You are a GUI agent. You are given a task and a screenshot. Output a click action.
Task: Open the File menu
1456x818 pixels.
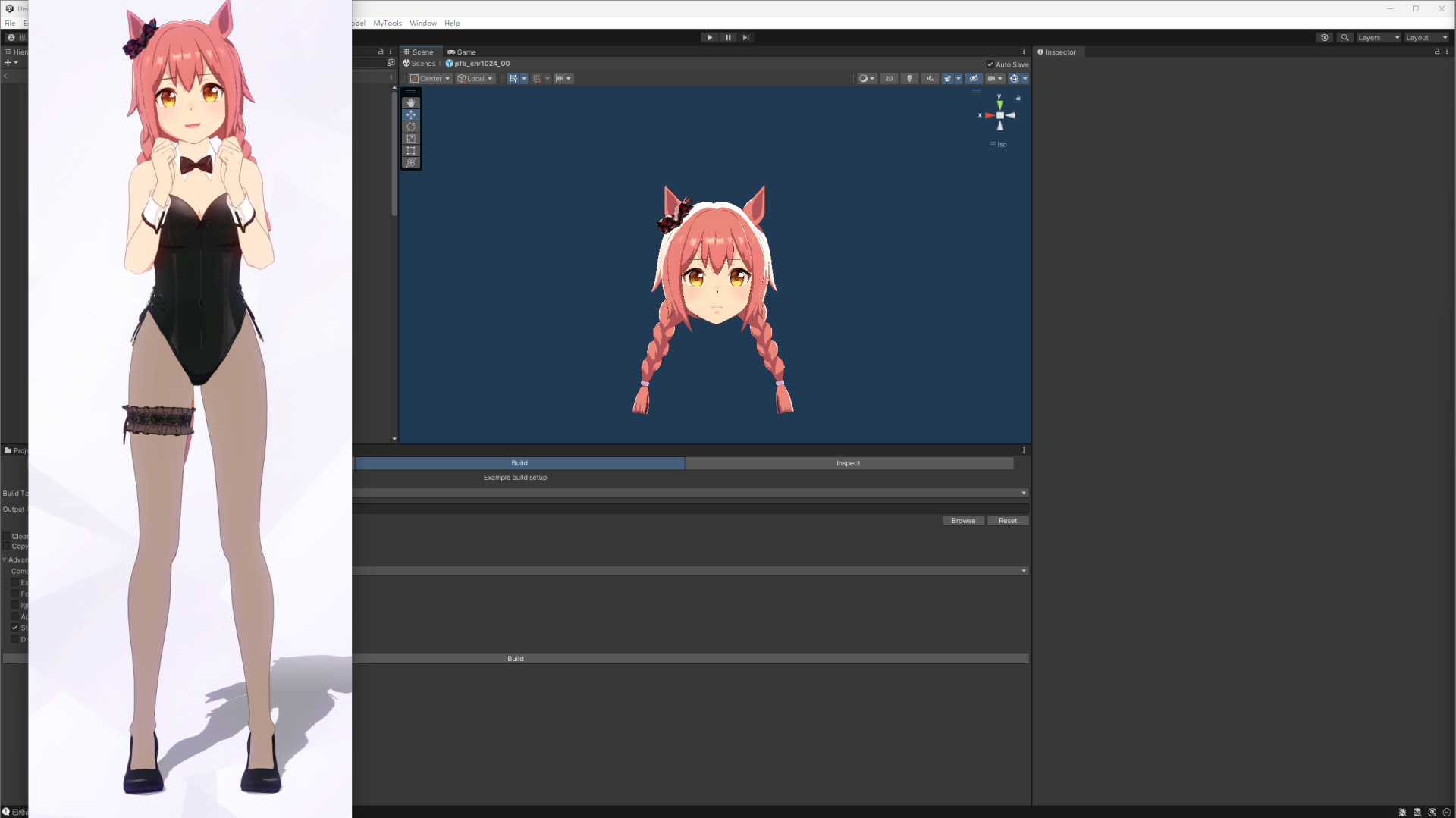[10, 24]
